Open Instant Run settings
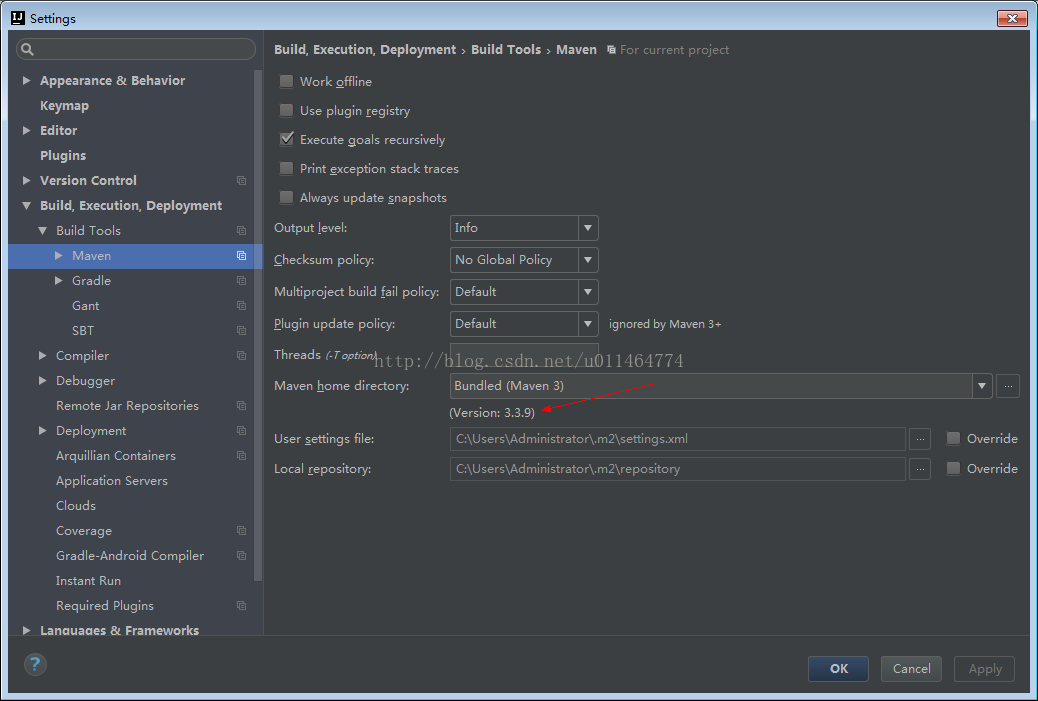This screenshot has width=1038, height=701. pyautogui.click(x=88, y=581)
